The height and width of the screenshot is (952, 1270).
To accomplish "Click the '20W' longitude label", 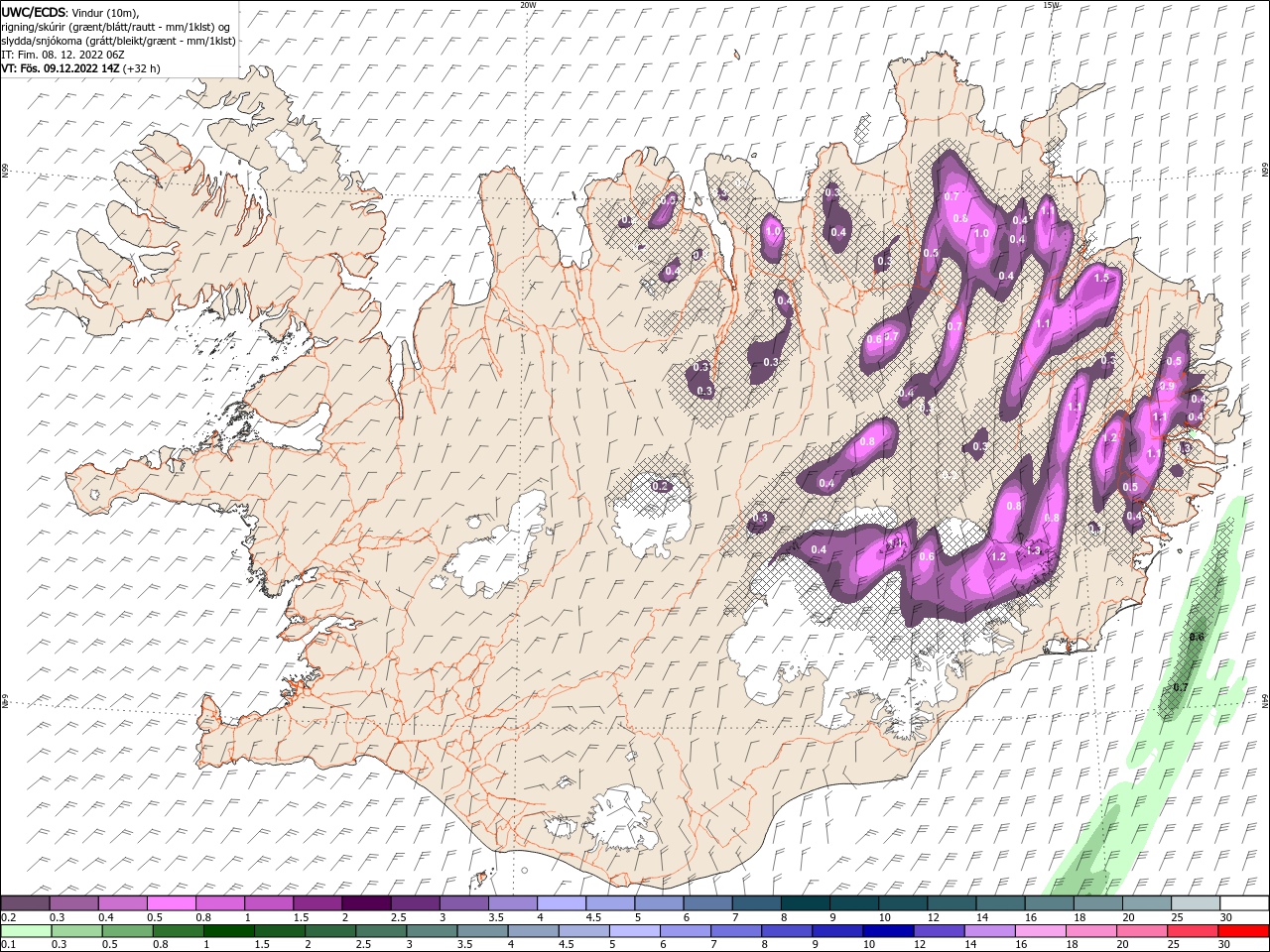I will [x=529, y=5].
